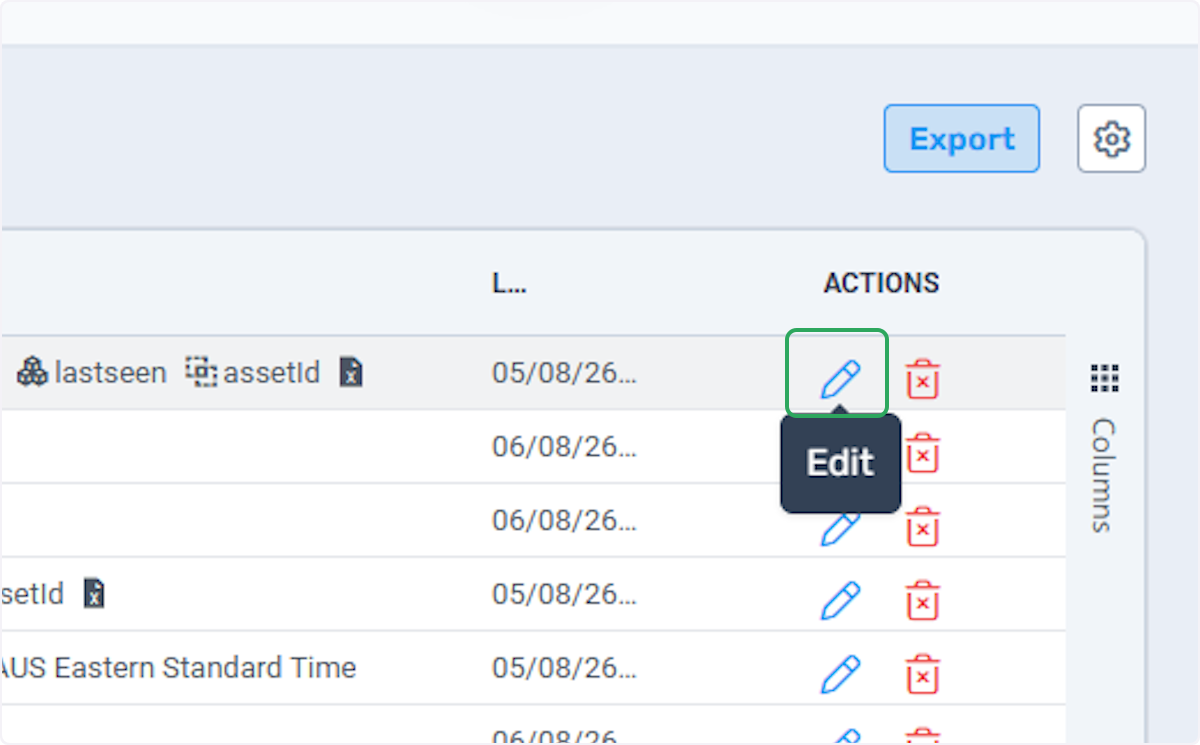Click the vertical Columns label
The width and height of the screenshot is (1200, 745).
[1104, 475]
